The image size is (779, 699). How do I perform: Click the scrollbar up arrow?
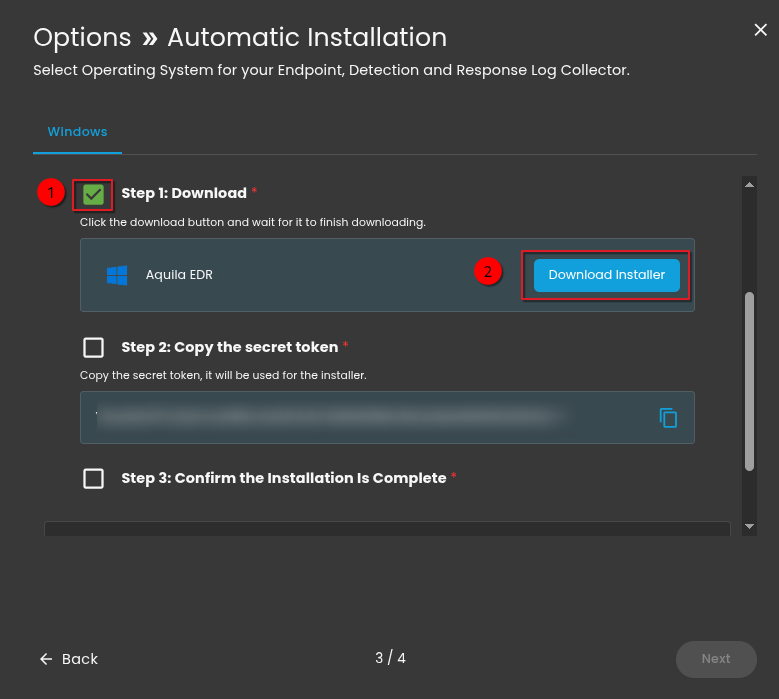(749, 183)
